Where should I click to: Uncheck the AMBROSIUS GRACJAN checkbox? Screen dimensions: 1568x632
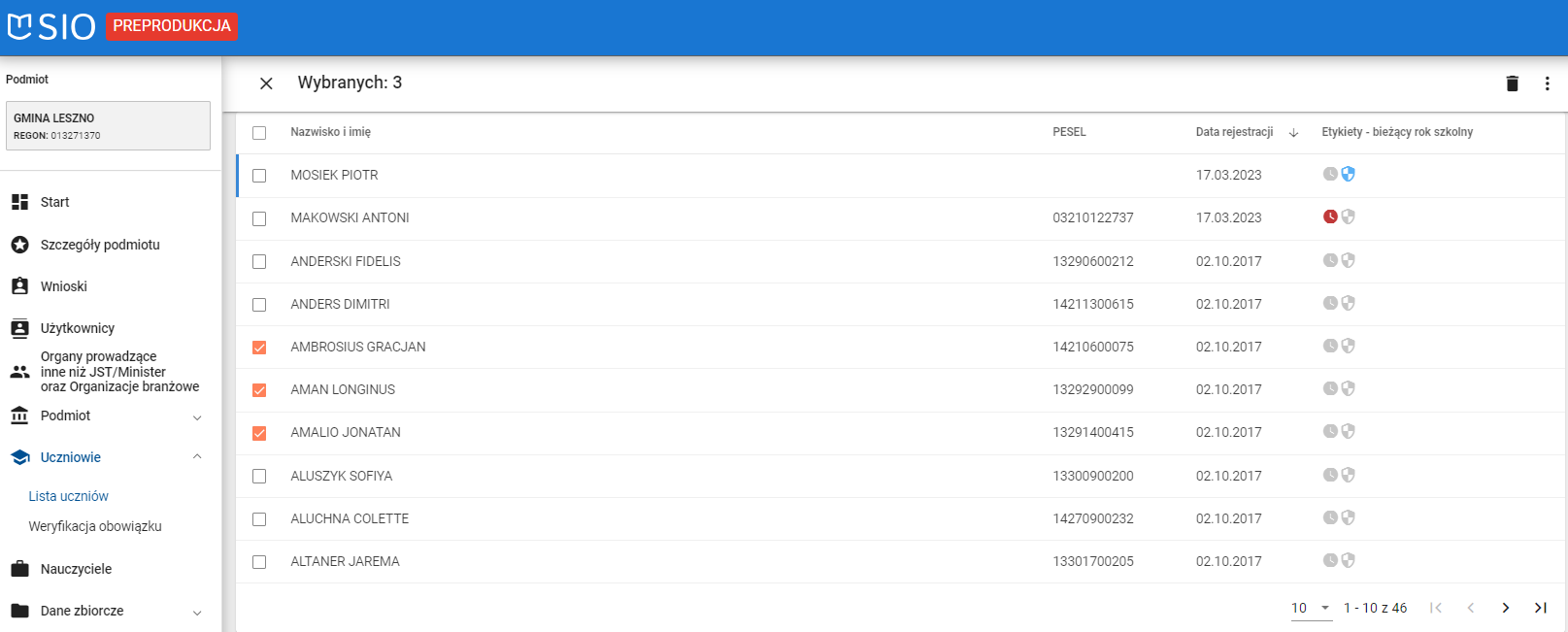point(259,348)
